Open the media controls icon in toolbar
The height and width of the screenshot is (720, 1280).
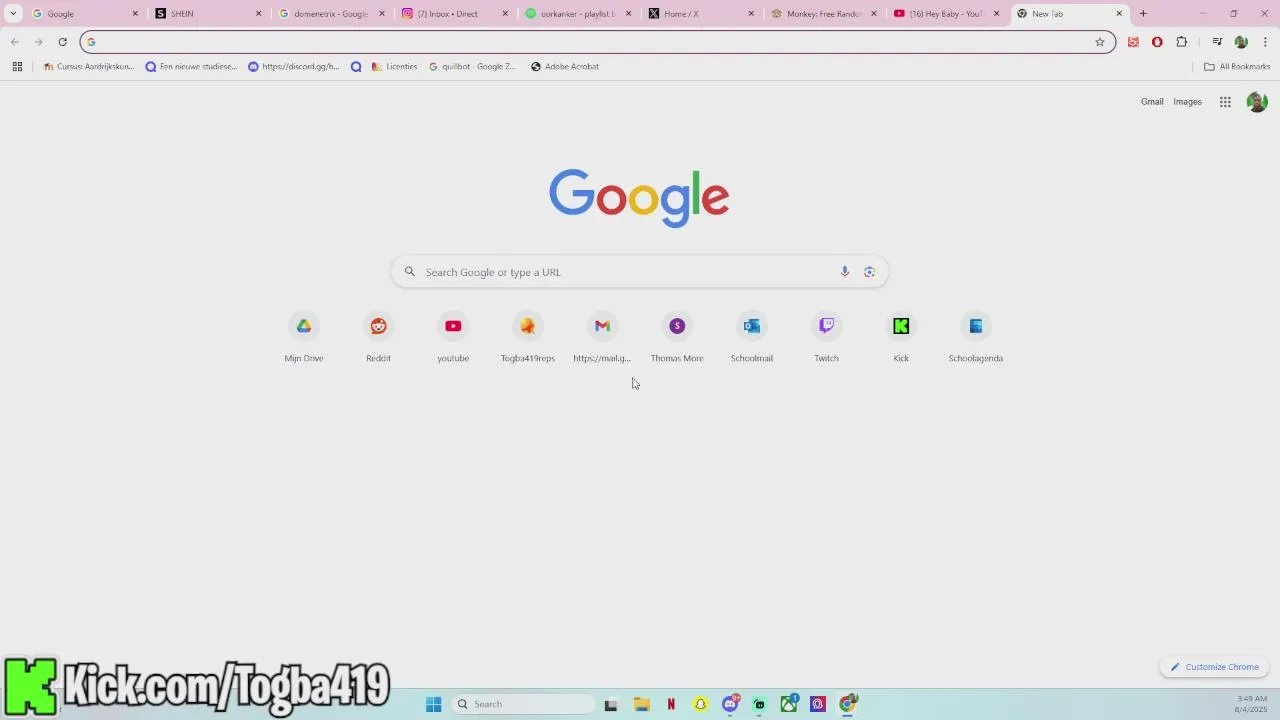click(1217, 42)
